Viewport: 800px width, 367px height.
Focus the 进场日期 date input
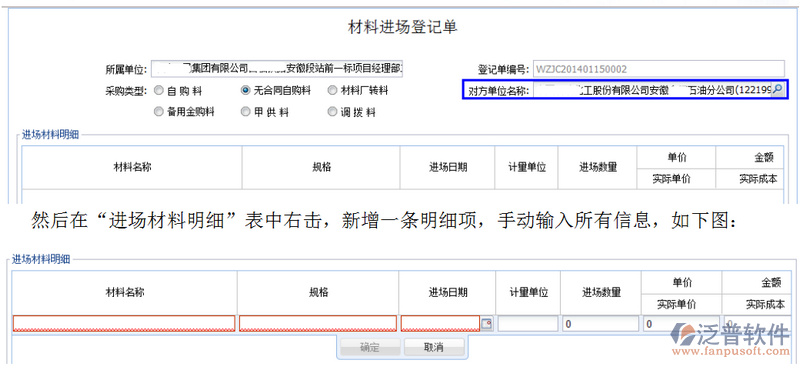tap(441, 324)
